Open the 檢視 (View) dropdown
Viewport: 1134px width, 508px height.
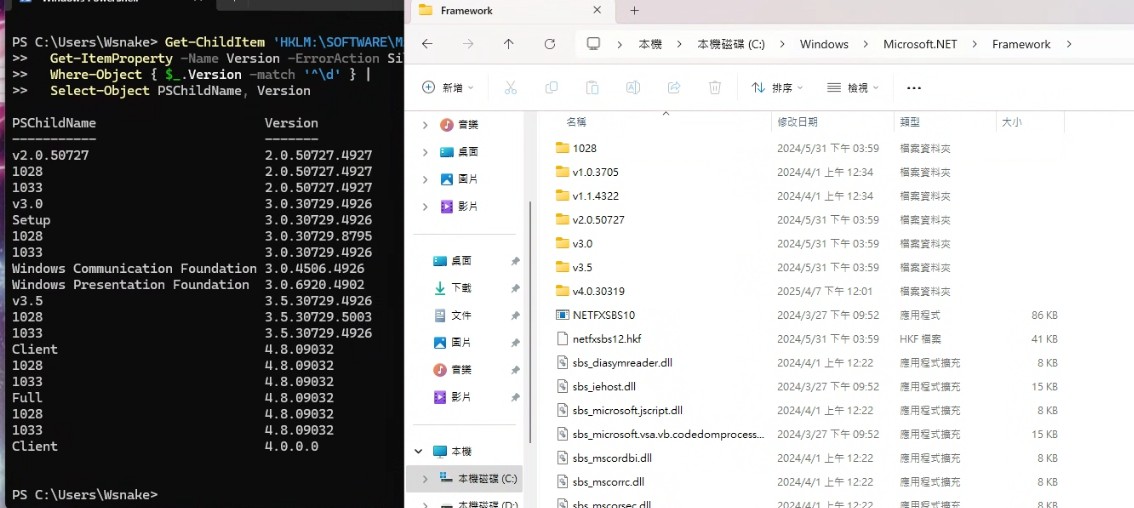click(x=853, y=88)
